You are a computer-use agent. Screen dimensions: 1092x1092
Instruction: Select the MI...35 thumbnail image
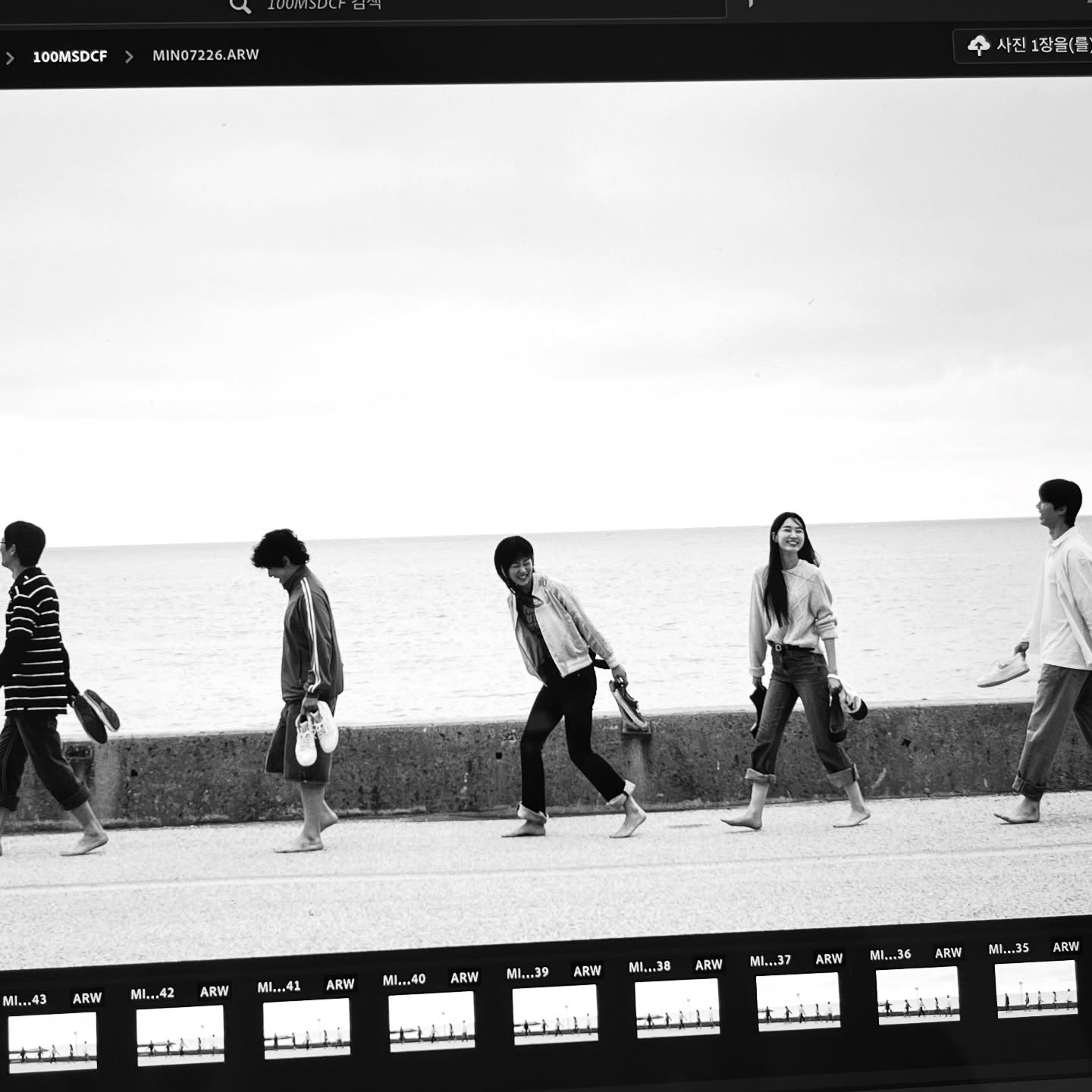(1036, 988)
